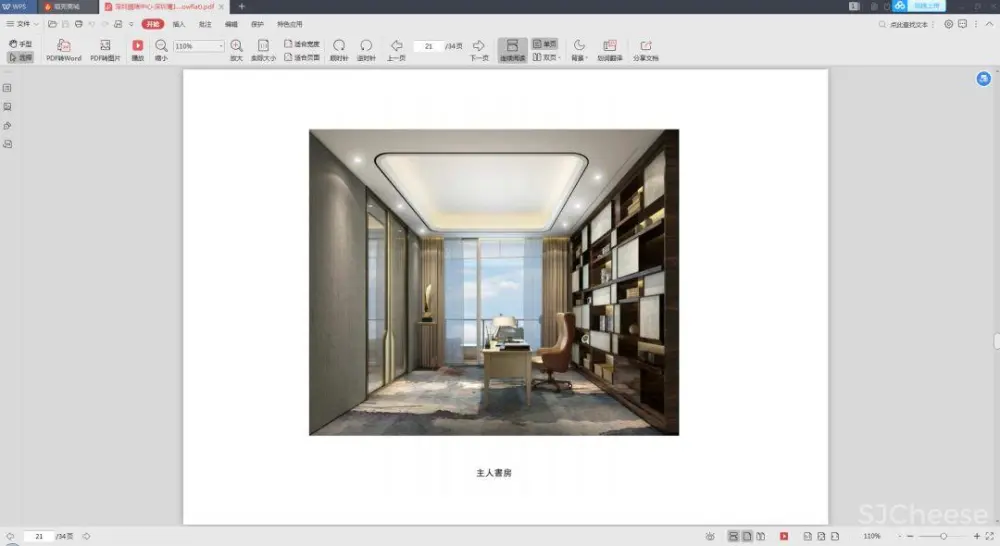Screen dimensions: 1000x546
Task: Zoom out using the 缩小 magnifier
Action: point(161,46)
